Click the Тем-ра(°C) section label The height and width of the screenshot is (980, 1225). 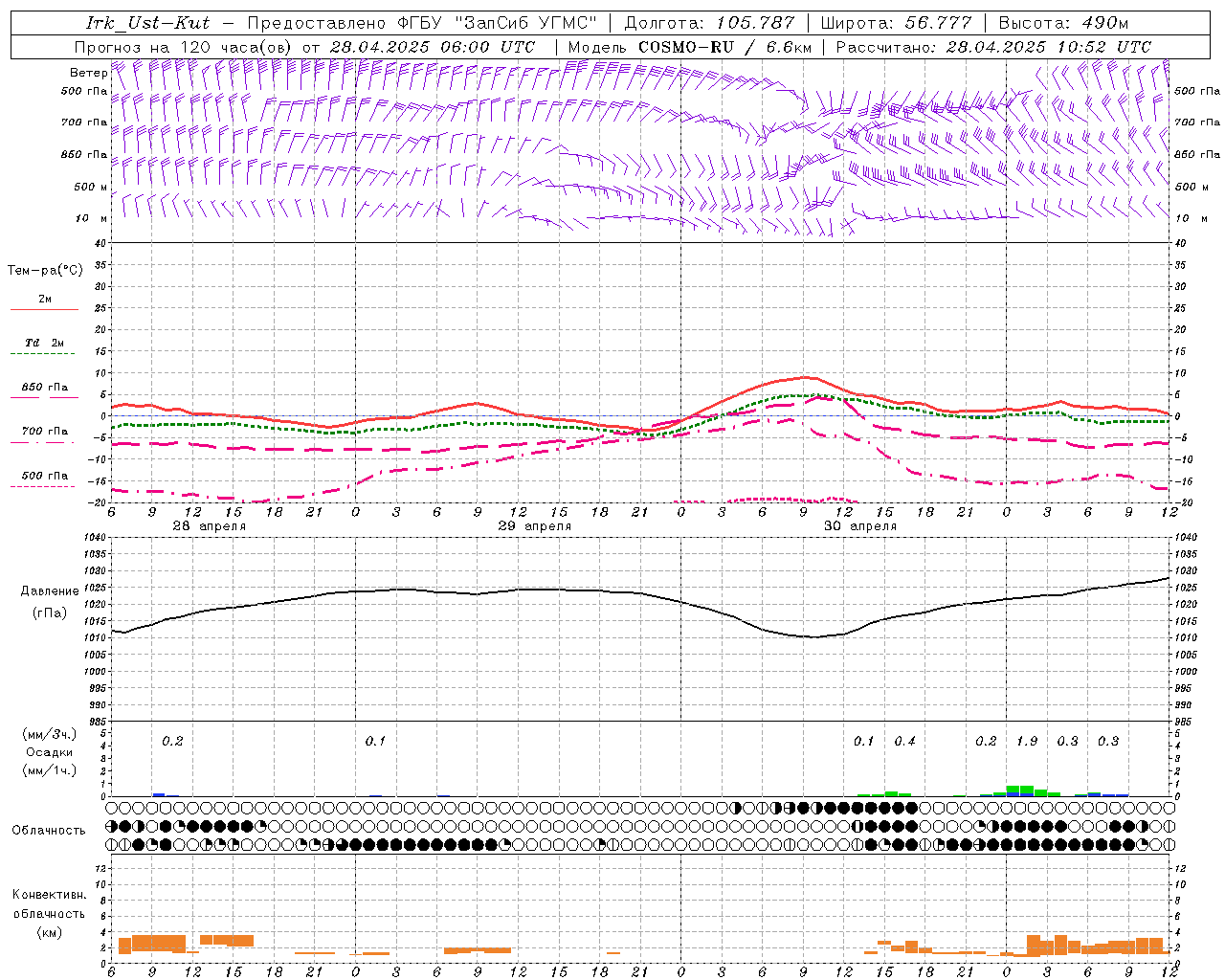pos(45,271)
